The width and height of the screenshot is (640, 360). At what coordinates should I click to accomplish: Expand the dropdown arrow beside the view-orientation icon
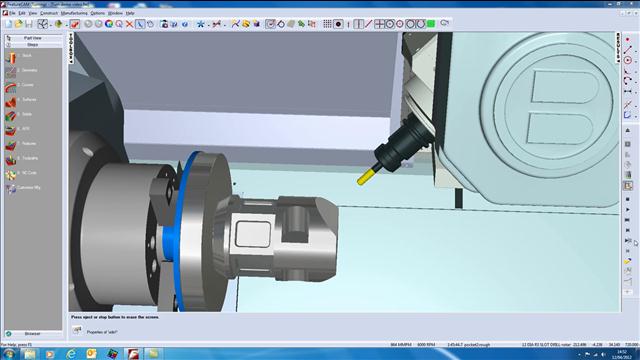pyautogui.click(x=51, y=25)
